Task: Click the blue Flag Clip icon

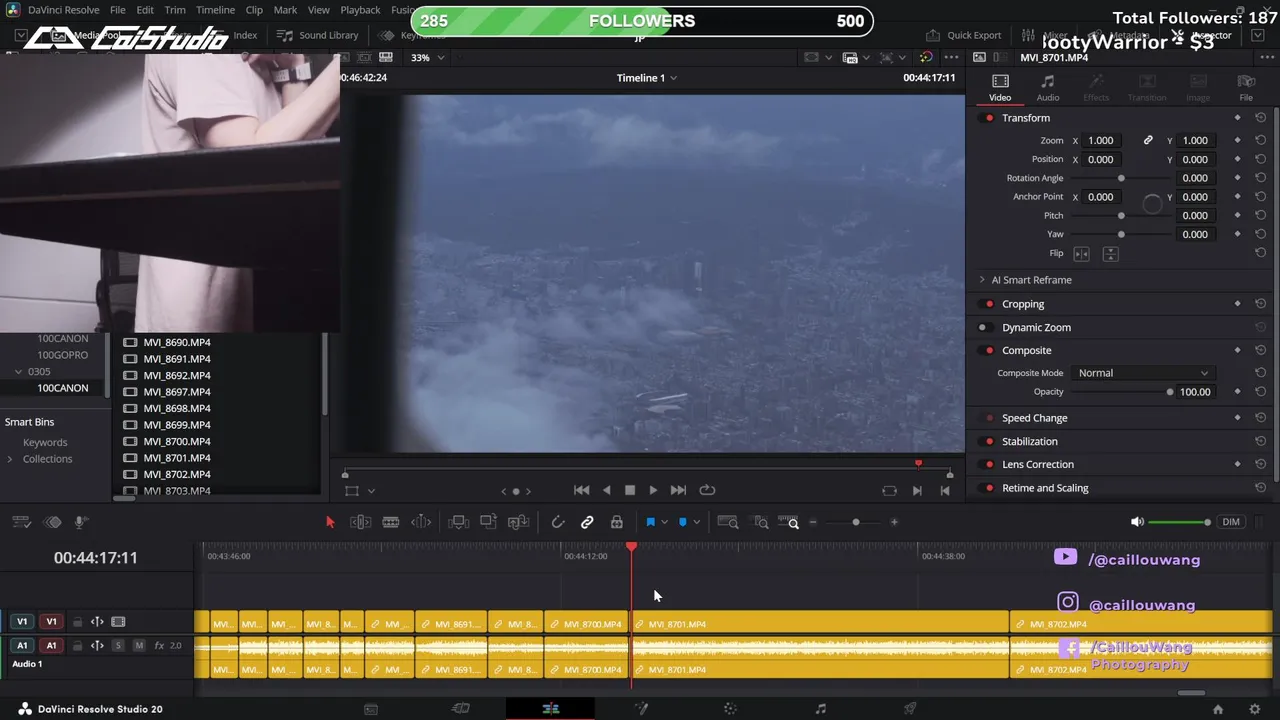Action: click(650, 522)
